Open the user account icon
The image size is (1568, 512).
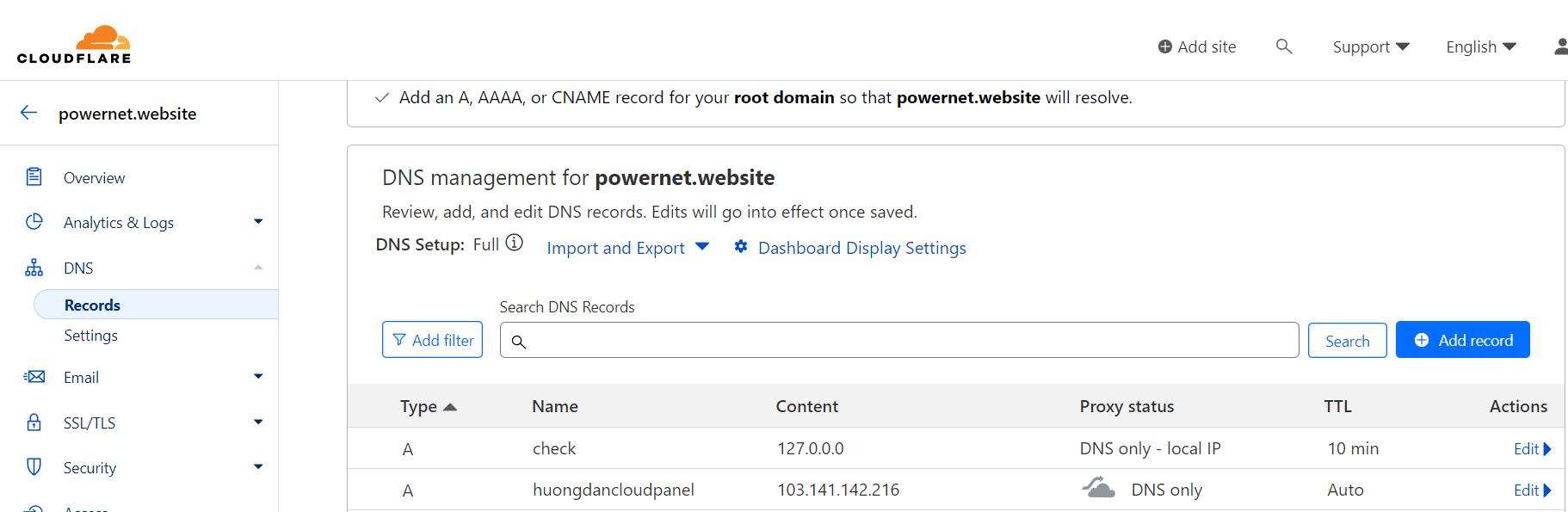tap(1559, 46)
